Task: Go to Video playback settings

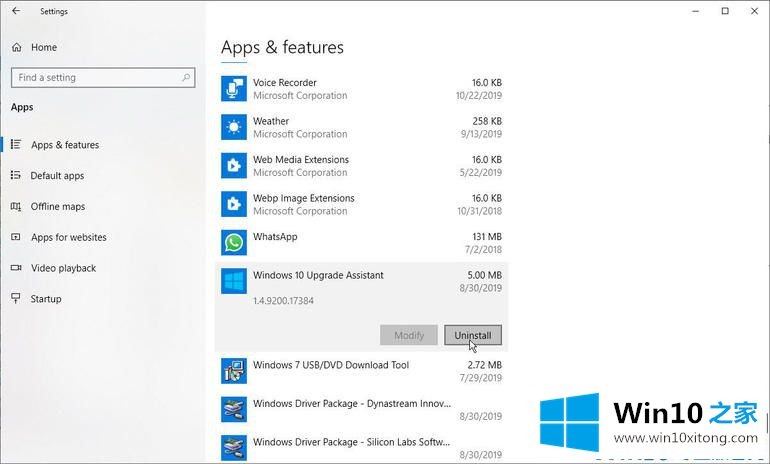Action: [x=63, y=268]
